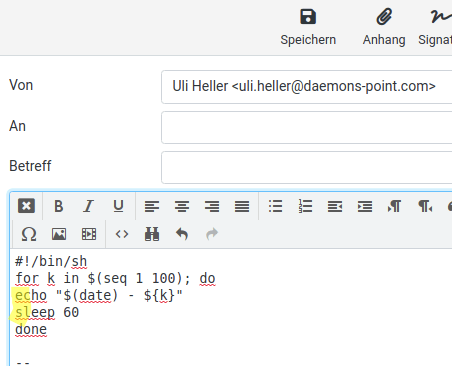Insert a special character with Omega icon
Image resolution: width=452 pixels, height=366 pixels.
(29, 234)
